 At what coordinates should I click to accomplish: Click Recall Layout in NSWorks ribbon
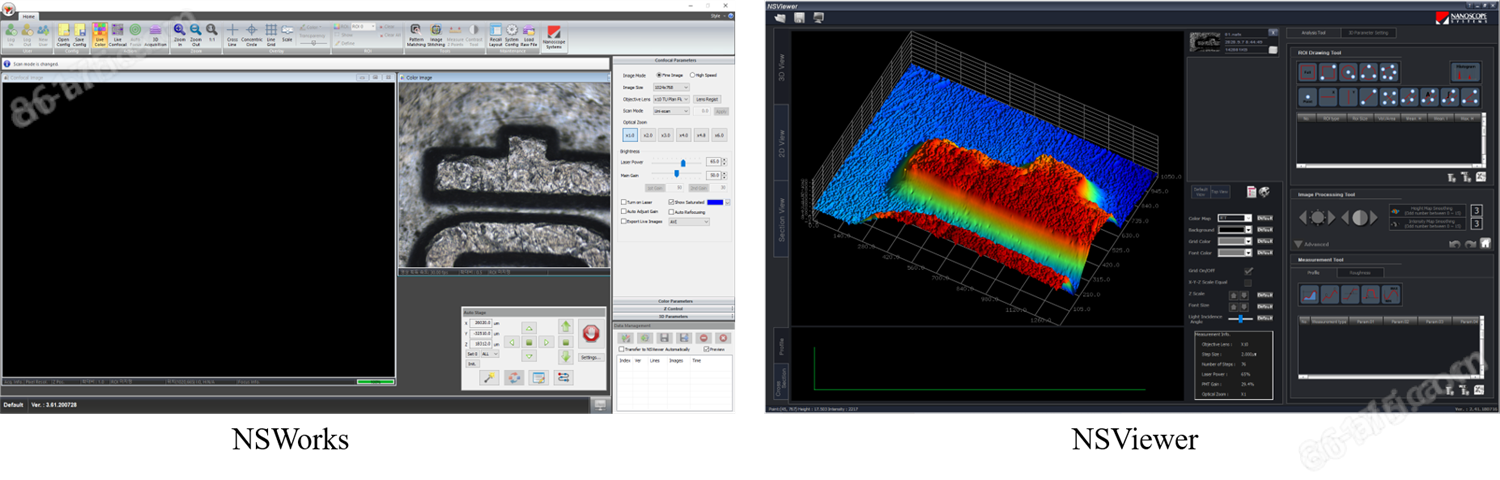495,35
